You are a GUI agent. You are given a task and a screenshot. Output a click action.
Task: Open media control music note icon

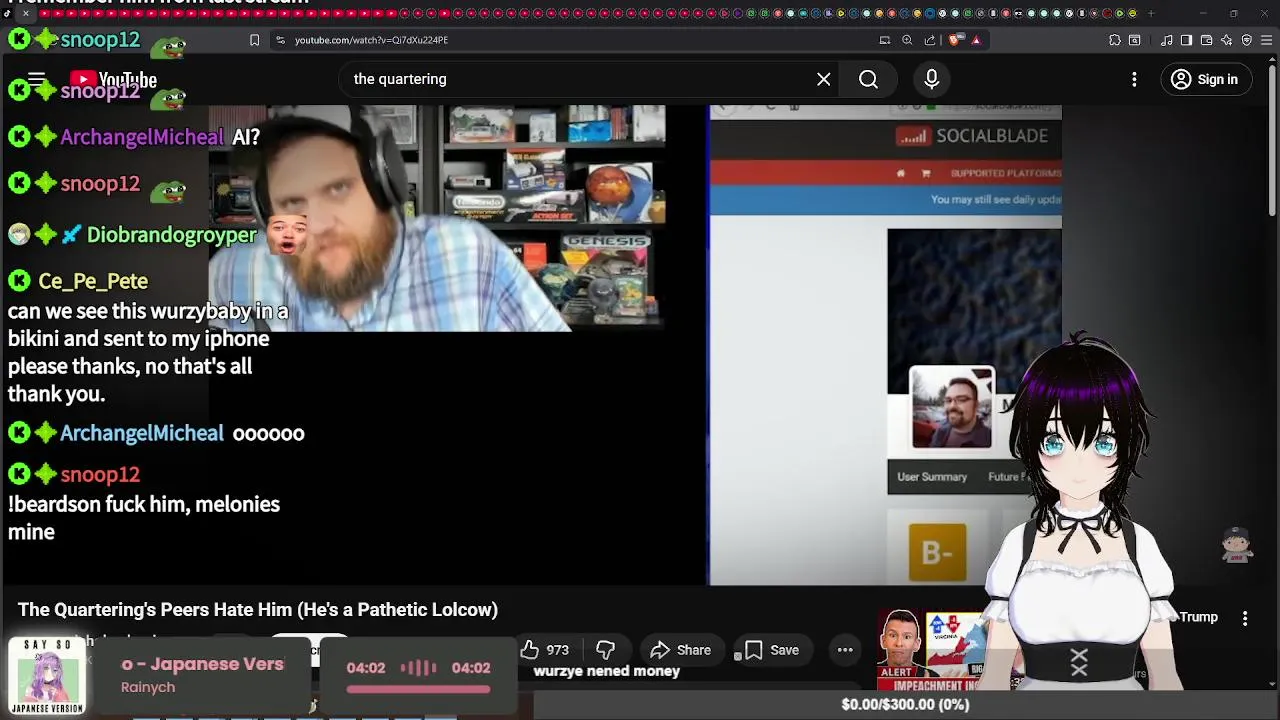coord(1167,40)
